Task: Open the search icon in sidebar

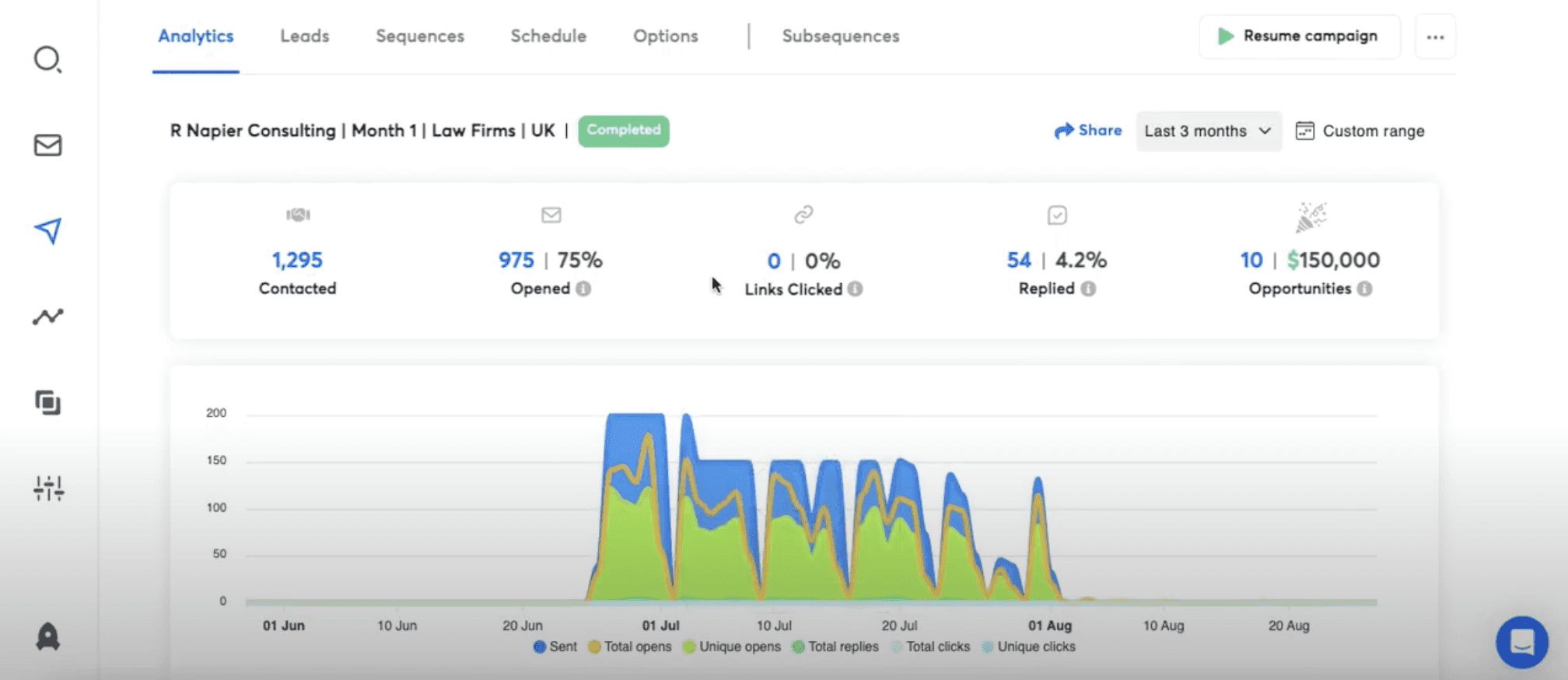Action: click(47, 59)
